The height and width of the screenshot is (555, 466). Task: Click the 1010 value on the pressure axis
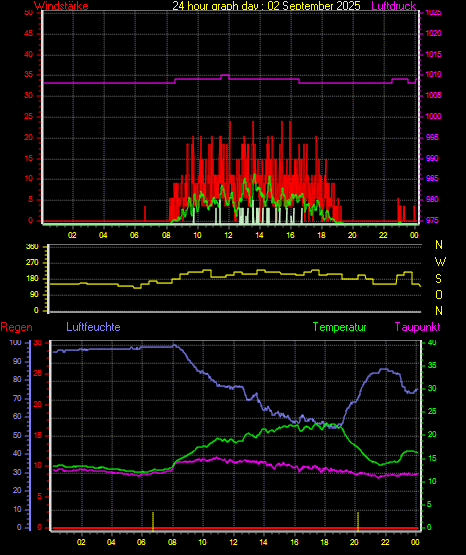433,75
